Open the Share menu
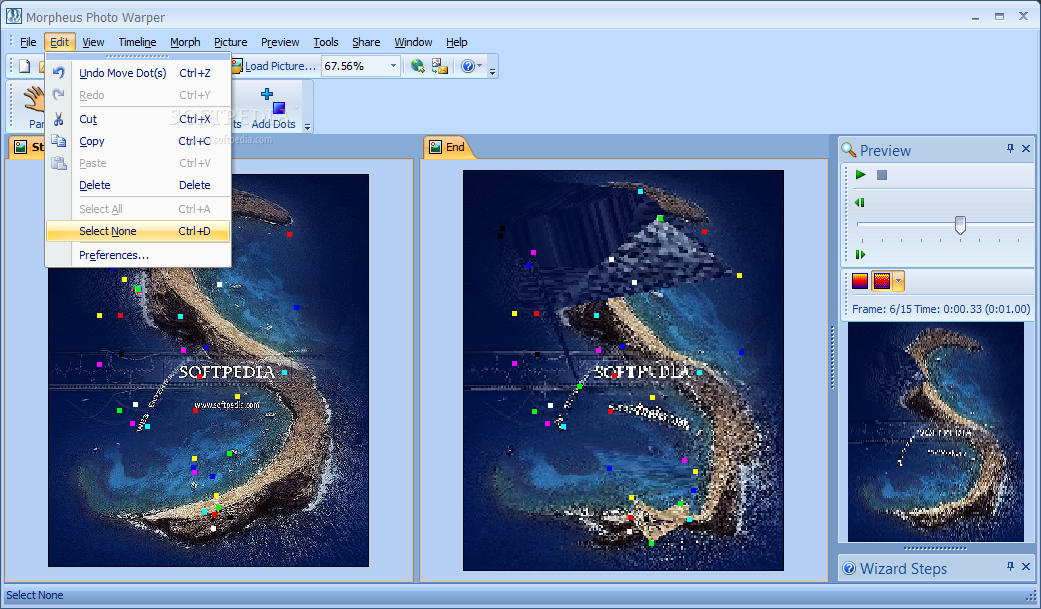 (x=366, y=42)
